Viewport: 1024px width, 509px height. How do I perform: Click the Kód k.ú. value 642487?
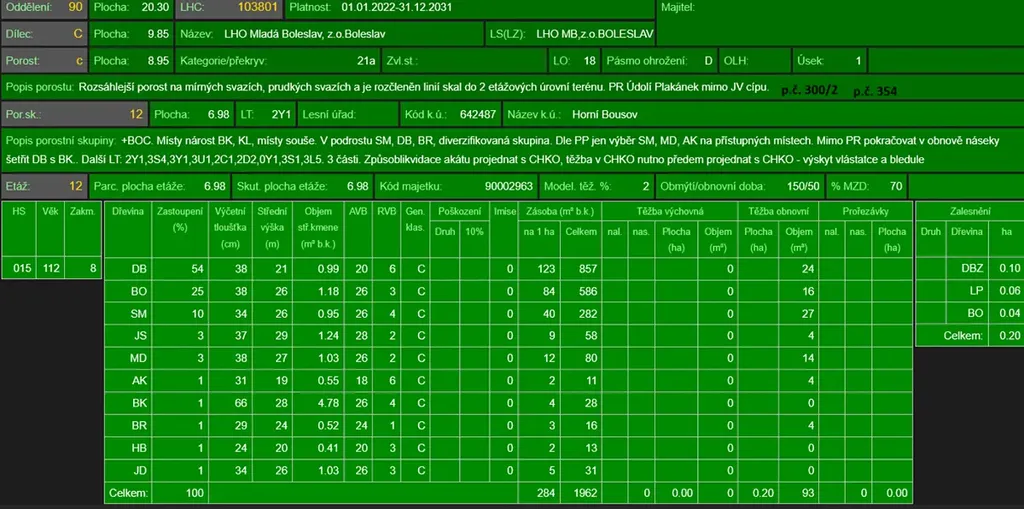click(477, 114)
